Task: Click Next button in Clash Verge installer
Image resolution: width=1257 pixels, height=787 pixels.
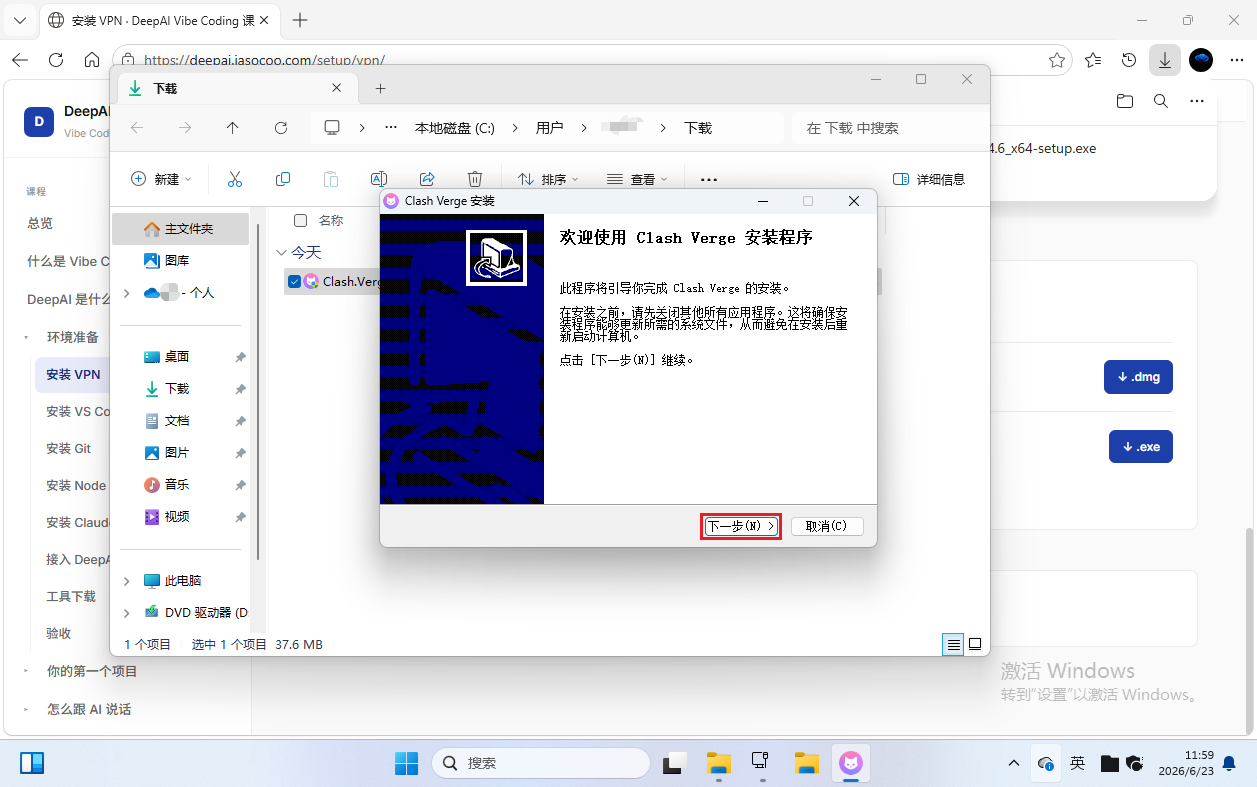Action: (x=741, y=526)
